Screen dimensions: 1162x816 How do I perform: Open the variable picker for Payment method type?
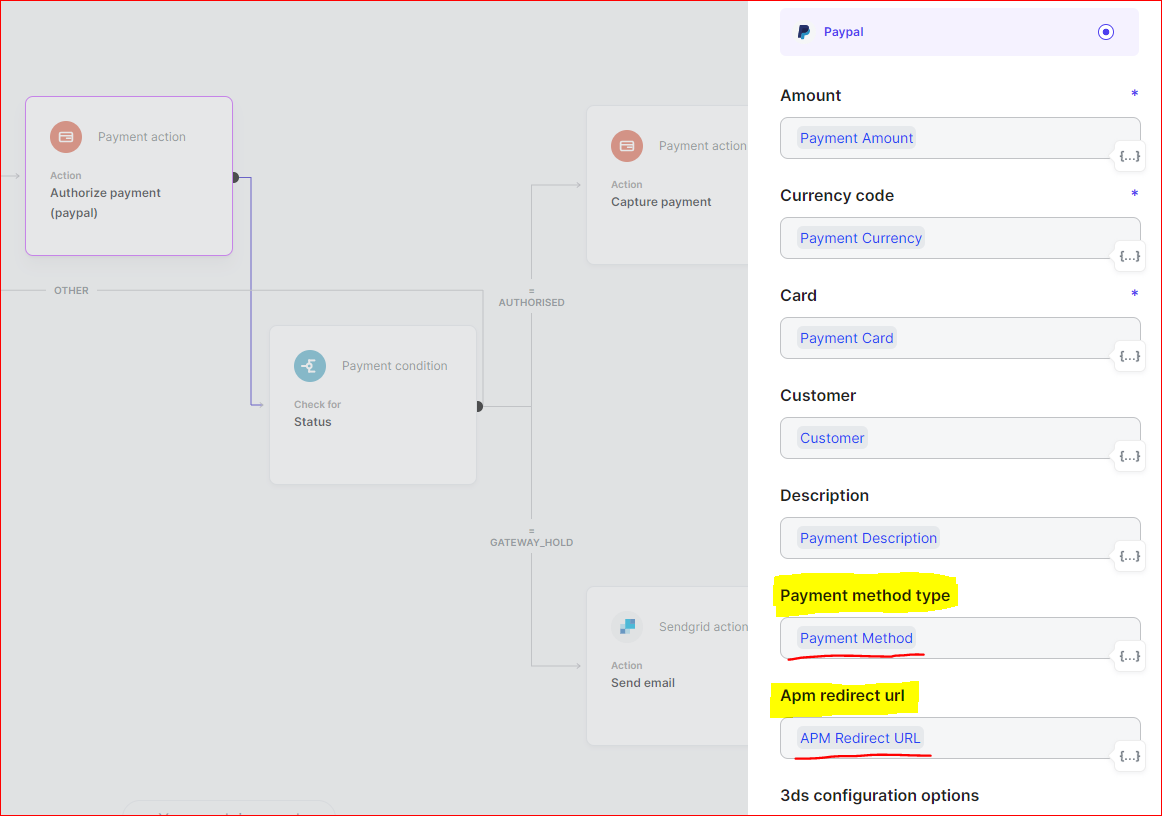(x=1129, y=657)
